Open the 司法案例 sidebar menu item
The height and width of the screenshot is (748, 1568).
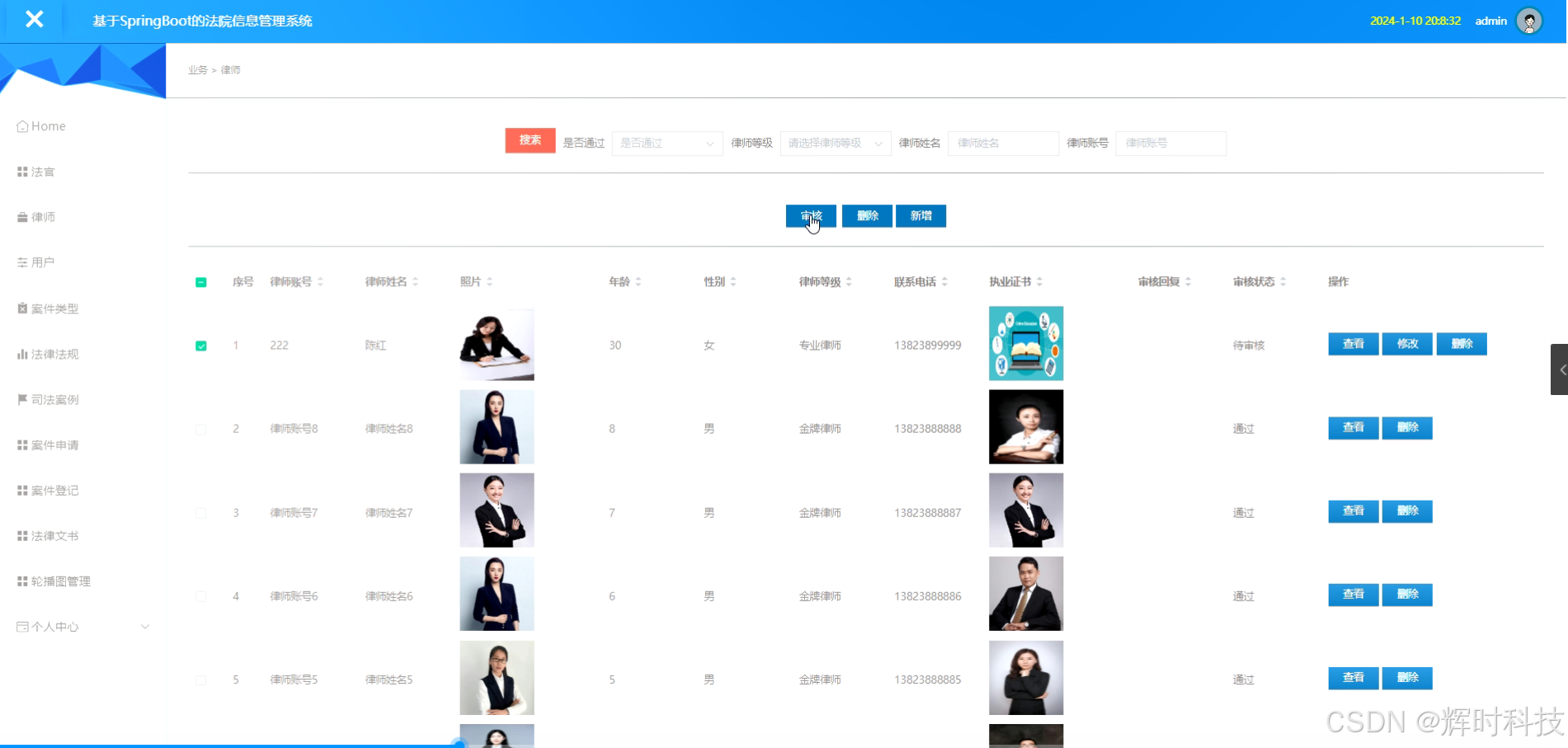tap(48, 399)
